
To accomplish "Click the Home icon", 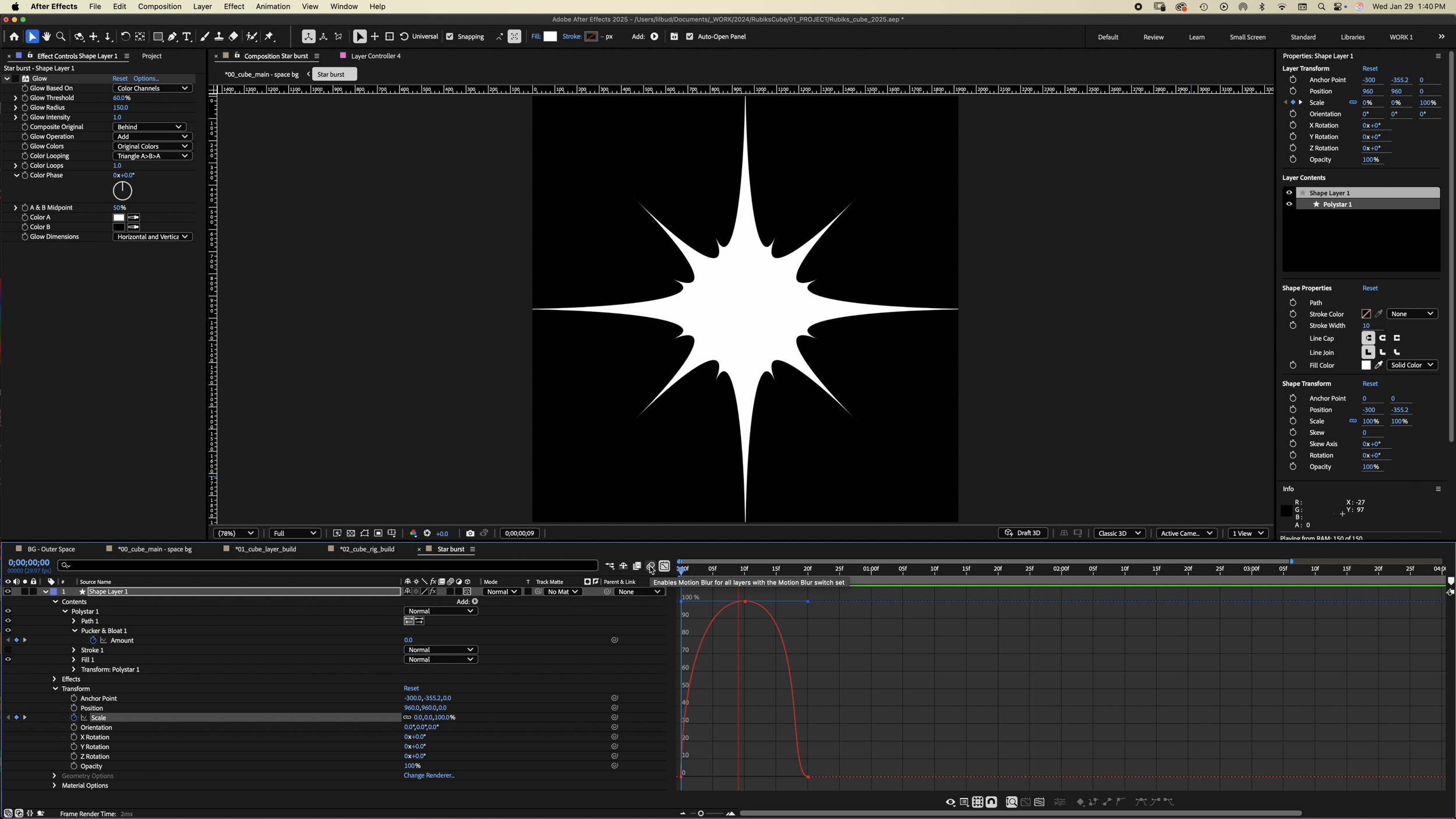I will tap(14, 37).
